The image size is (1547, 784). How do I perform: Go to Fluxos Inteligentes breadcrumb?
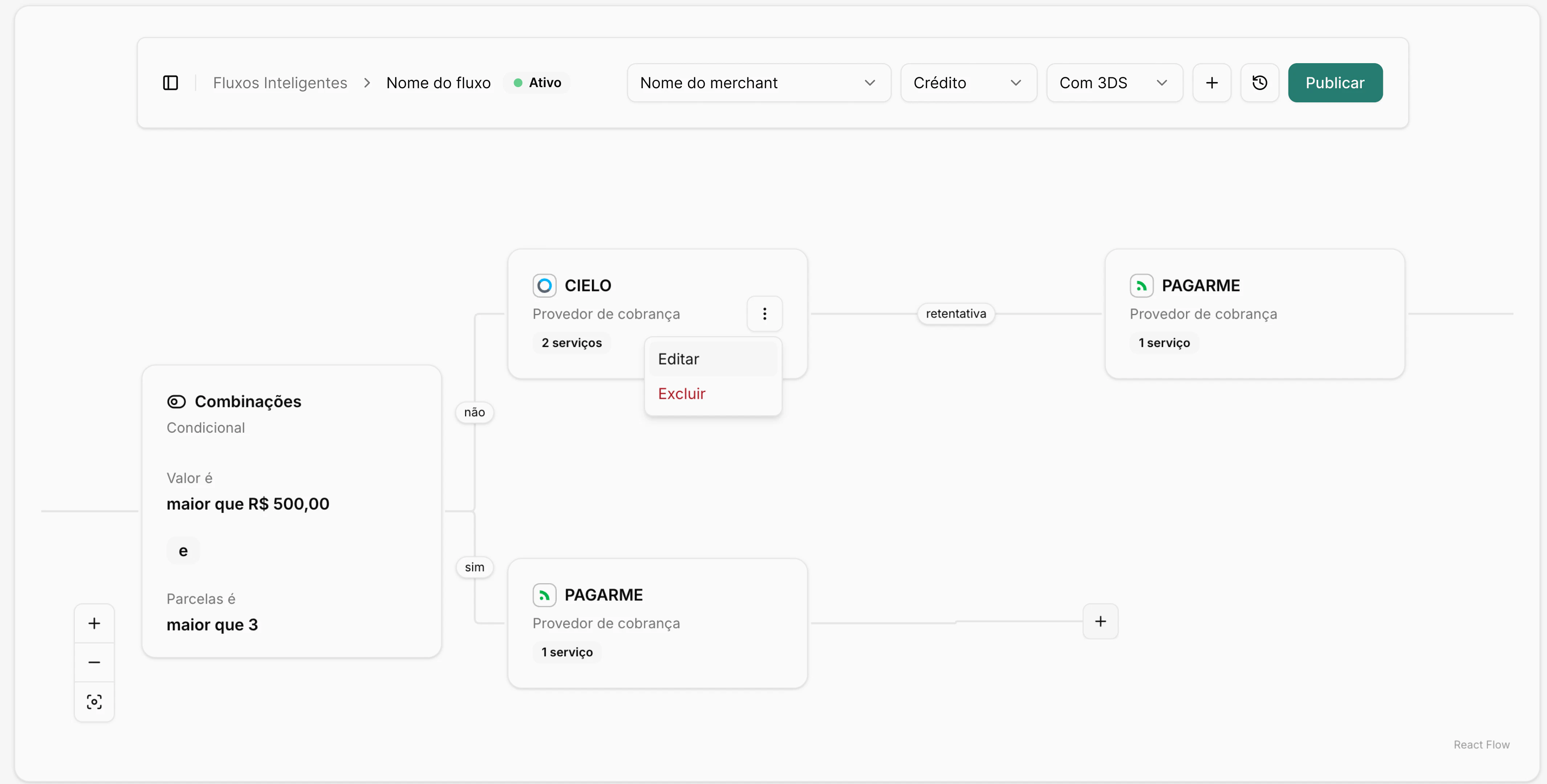click(x=280, y=83)
